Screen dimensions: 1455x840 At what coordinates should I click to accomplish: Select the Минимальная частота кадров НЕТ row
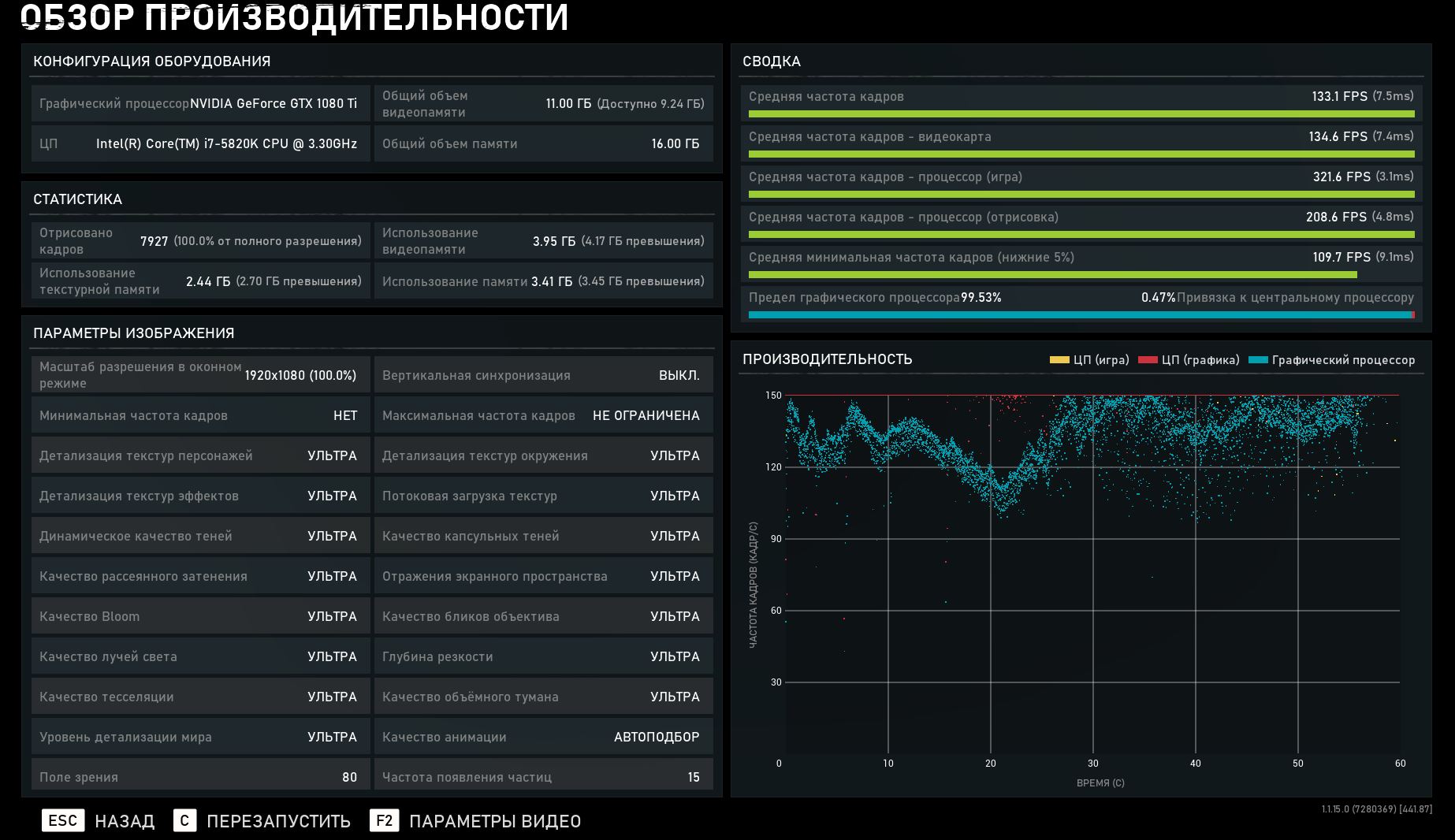tap(200, 415)
